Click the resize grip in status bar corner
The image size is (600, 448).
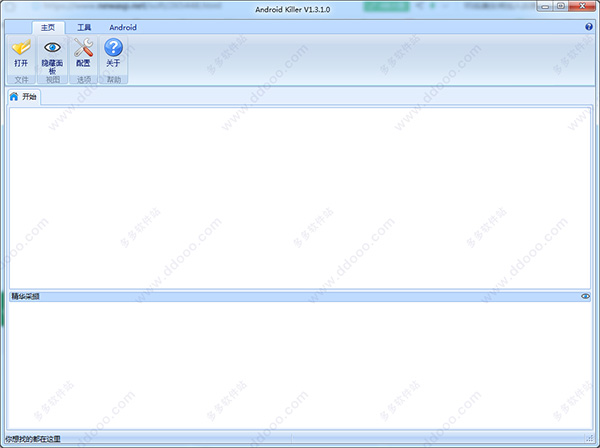tap(590, 438)
